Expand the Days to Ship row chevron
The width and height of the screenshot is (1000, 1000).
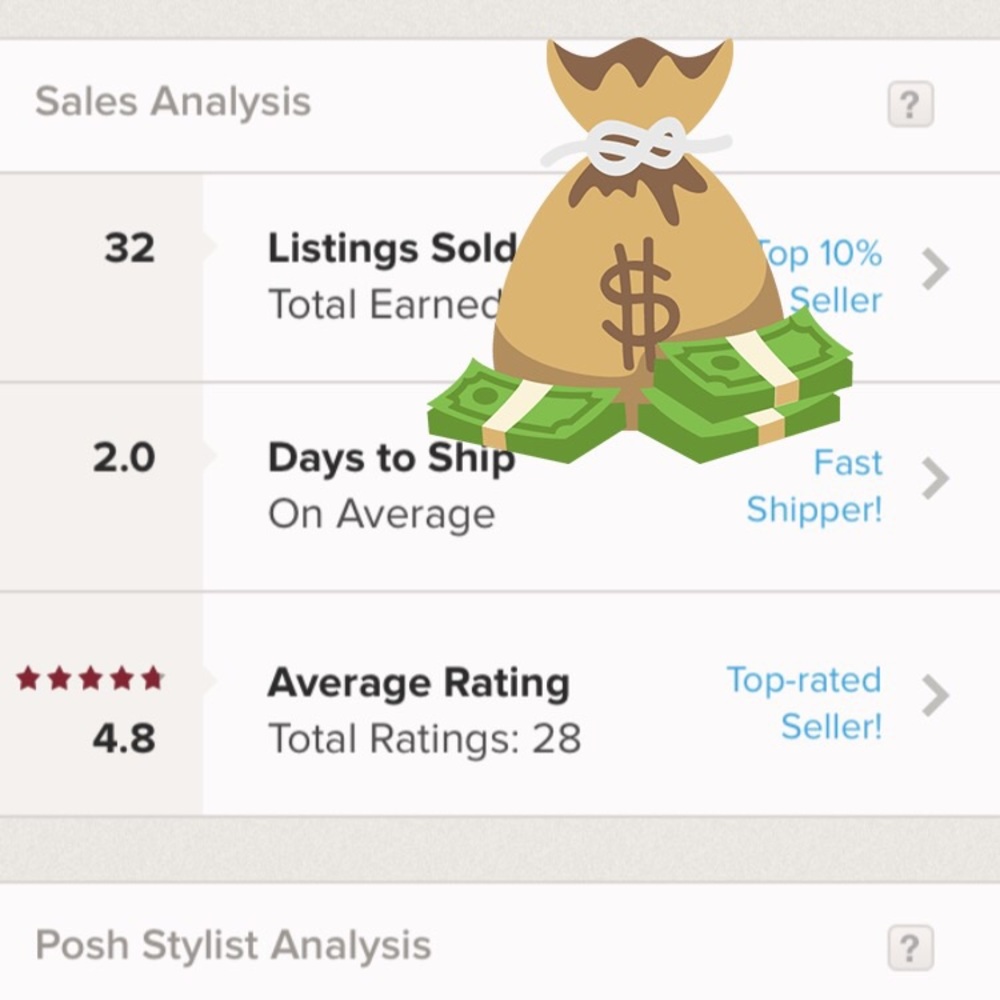click(x=935, y=479)
